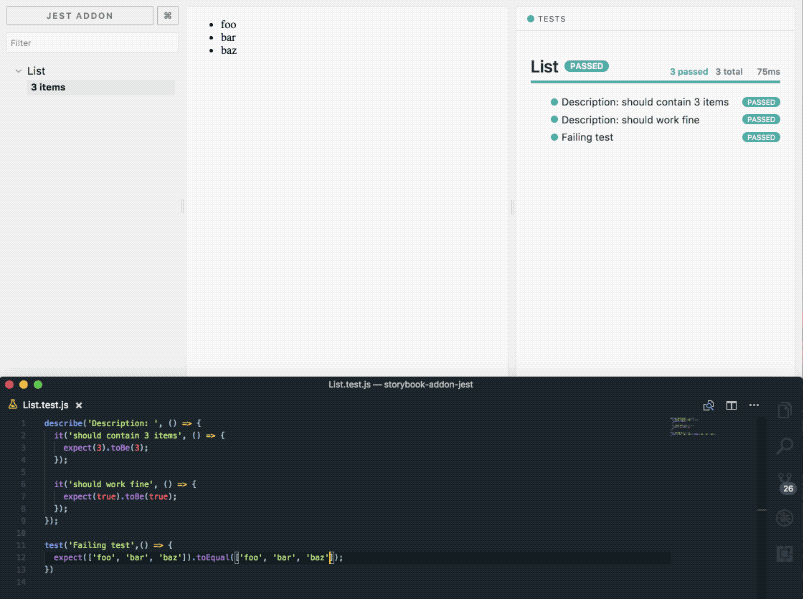Click the PASSED badge beside List heading
The width and height of the screenshot is (803, 599).
pos(586,66)
